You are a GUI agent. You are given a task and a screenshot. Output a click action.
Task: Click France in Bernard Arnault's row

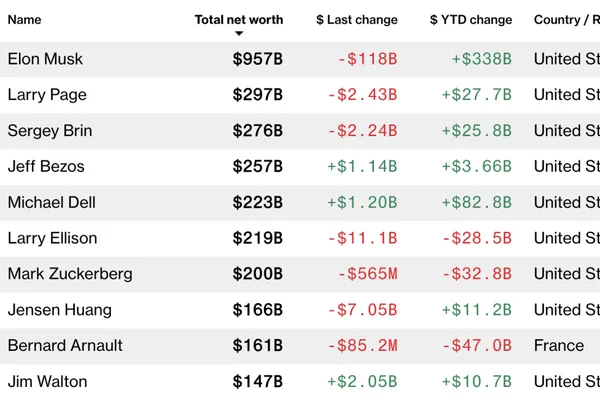559,346
